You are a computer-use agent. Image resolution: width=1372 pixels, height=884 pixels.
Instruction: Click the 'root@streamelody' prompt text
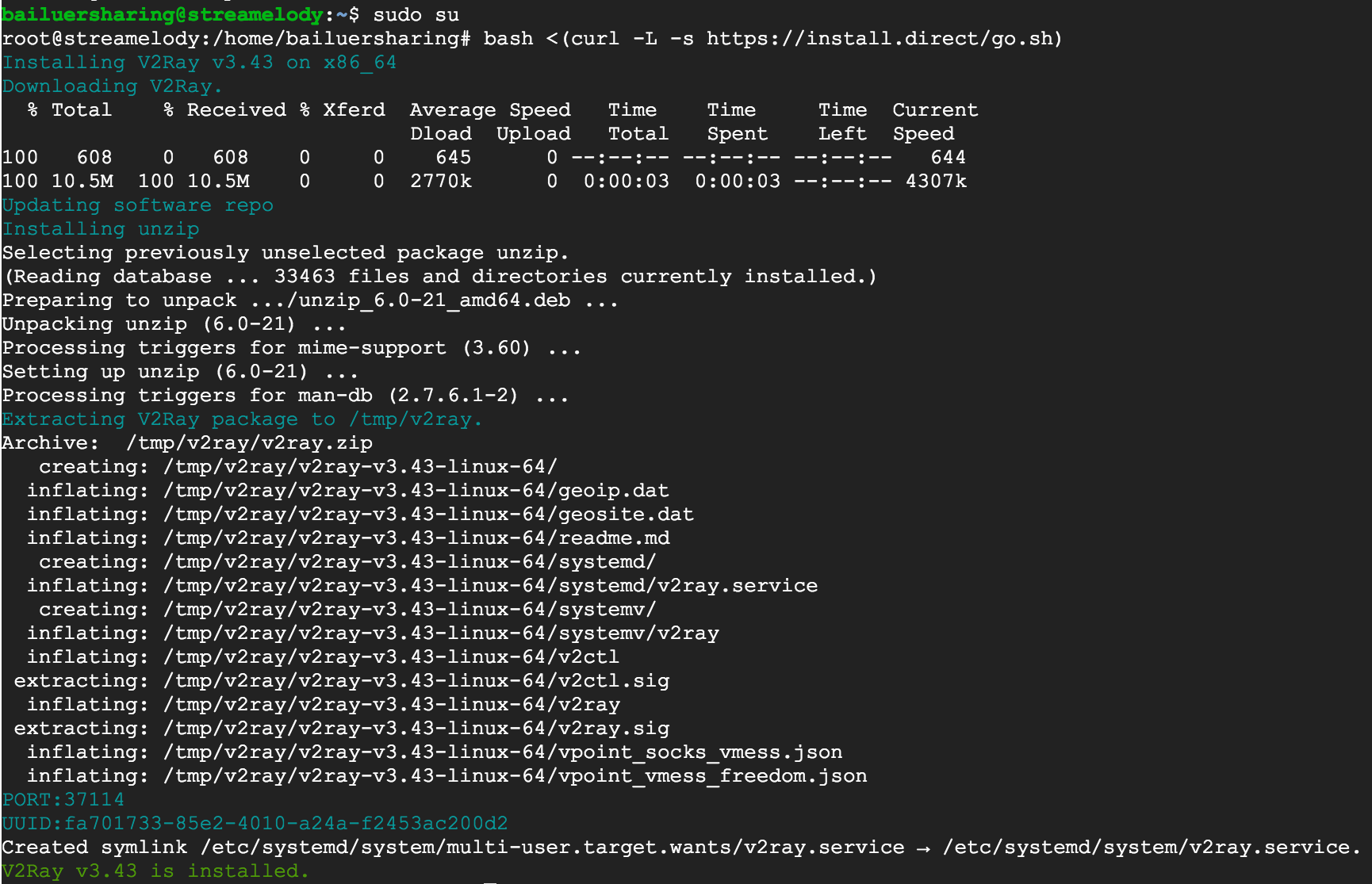(101, 39)
